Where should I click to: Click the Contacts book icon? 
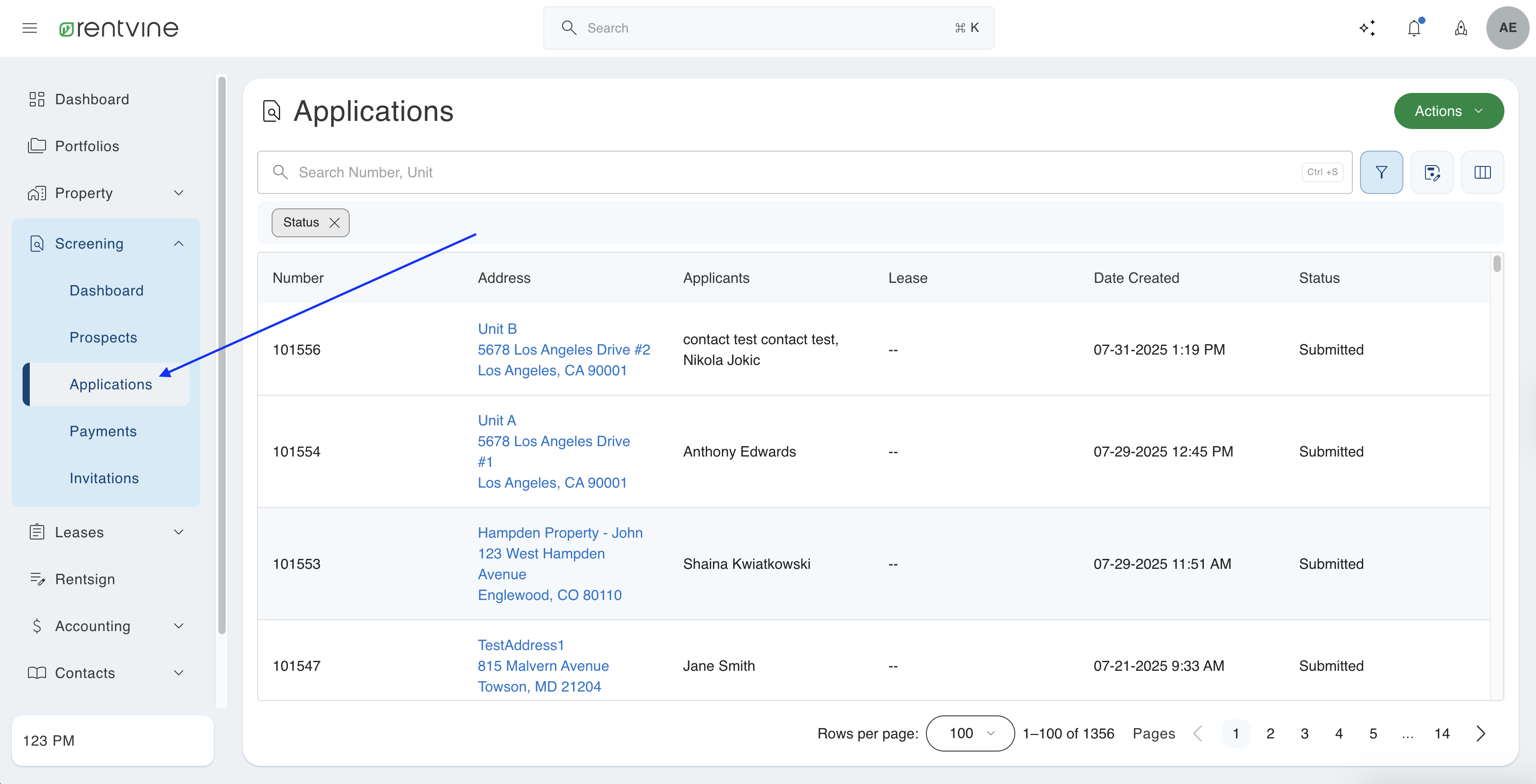pos(37,673)
